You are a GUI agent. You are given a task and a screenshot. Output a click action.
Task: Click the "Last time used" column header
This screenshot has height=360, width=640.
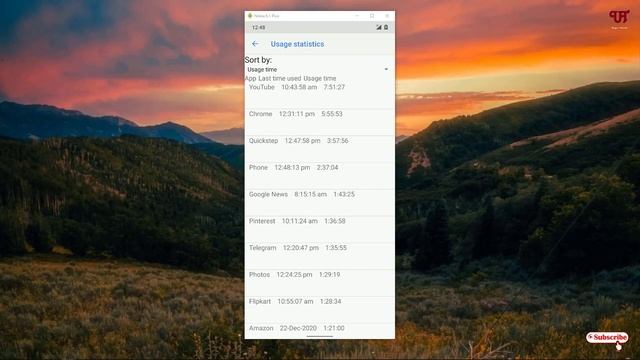click(280, 78)
